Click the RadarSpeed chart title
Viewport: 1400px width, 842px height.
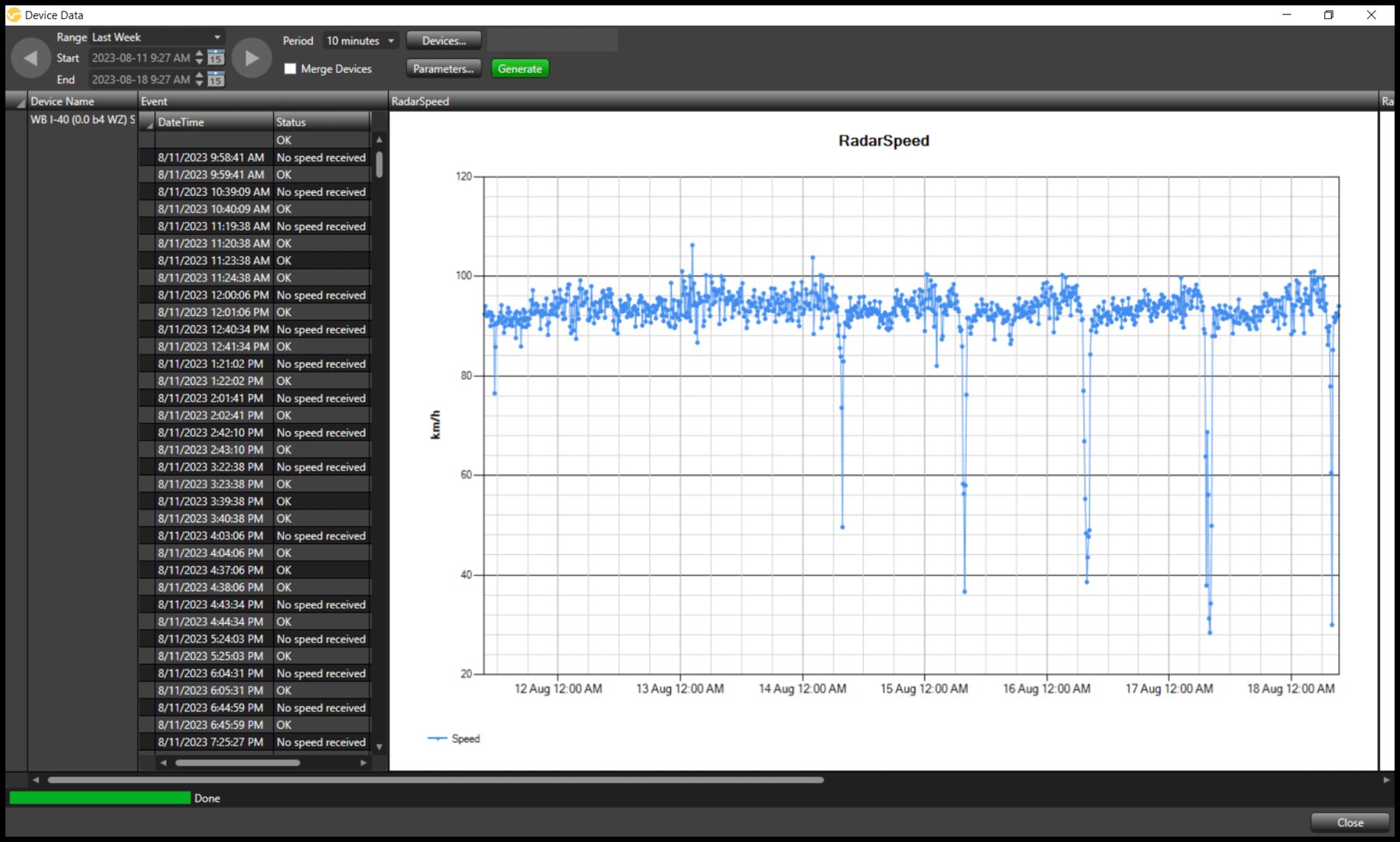884,141
